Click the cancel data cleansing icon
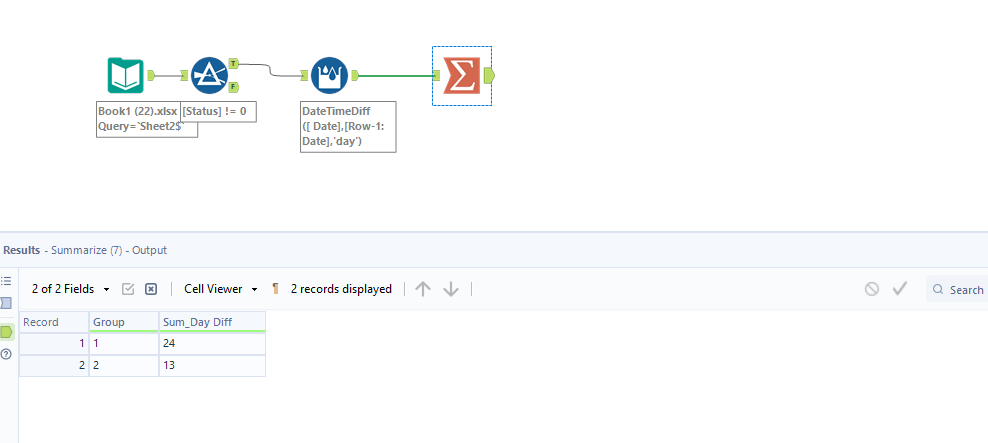This screenshot has height=443, width=988. coord(871,289)
